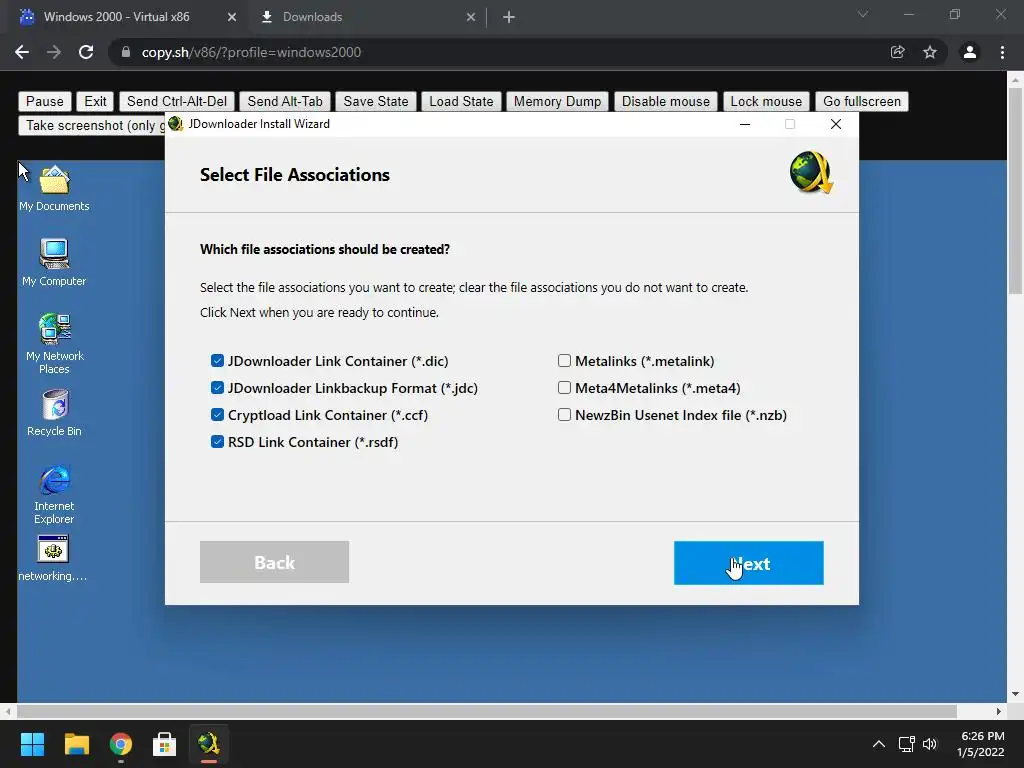Open the clock and date in taskbar
The width and height of the screenshot is (1024, 768).
pyautogui.click(x=982, y=744)
